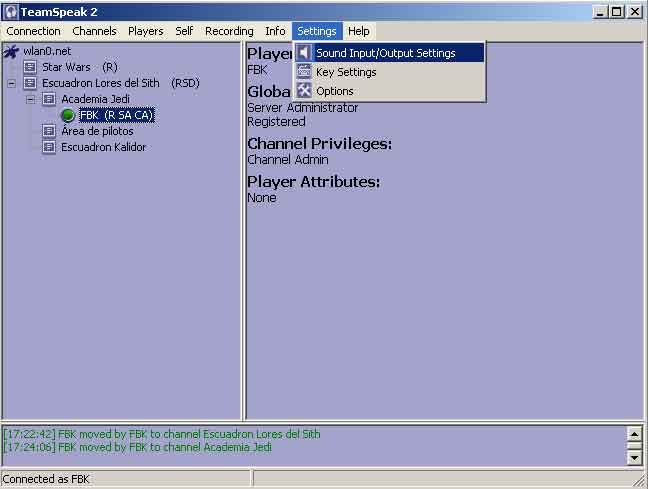
Task: Click the tools icon beside Options
Action: click(x=304, y=91)
